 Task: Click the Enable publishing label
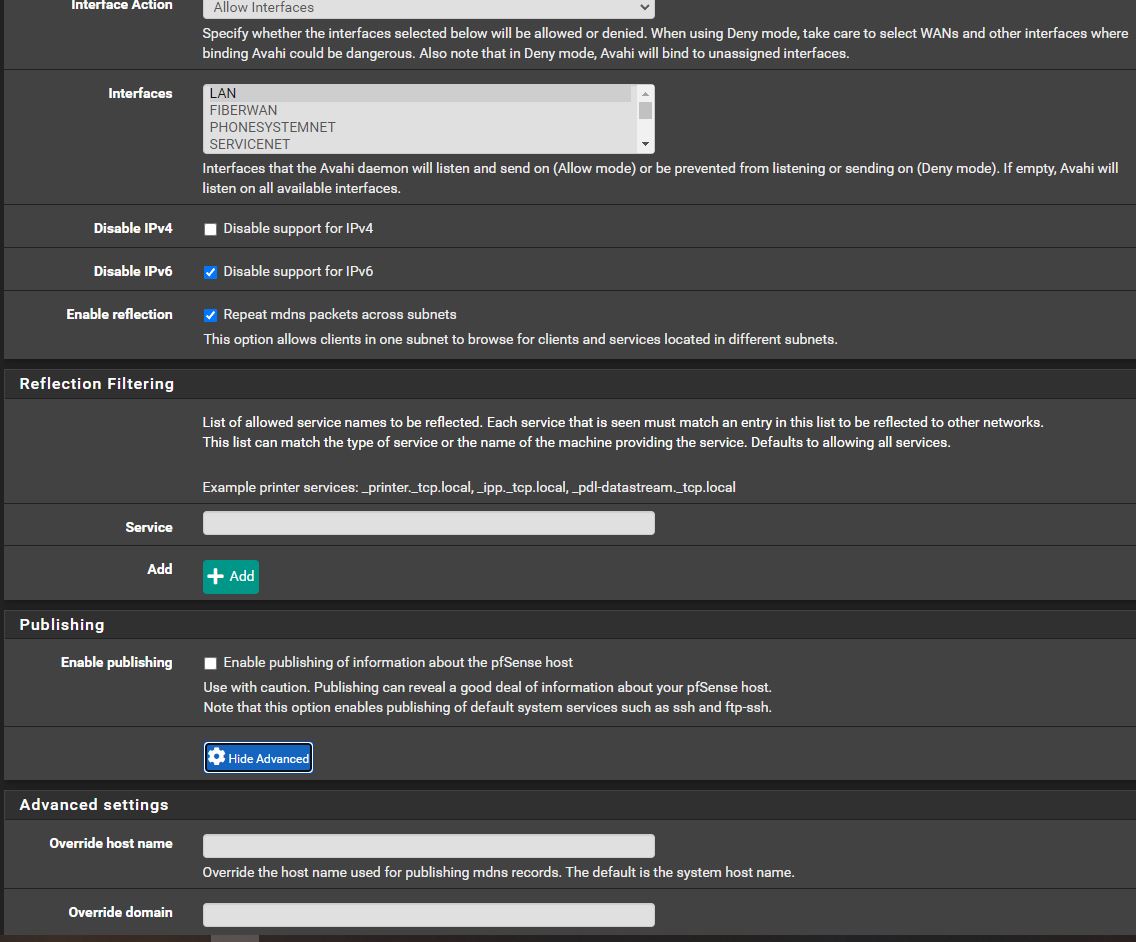(x=117, y=662)
